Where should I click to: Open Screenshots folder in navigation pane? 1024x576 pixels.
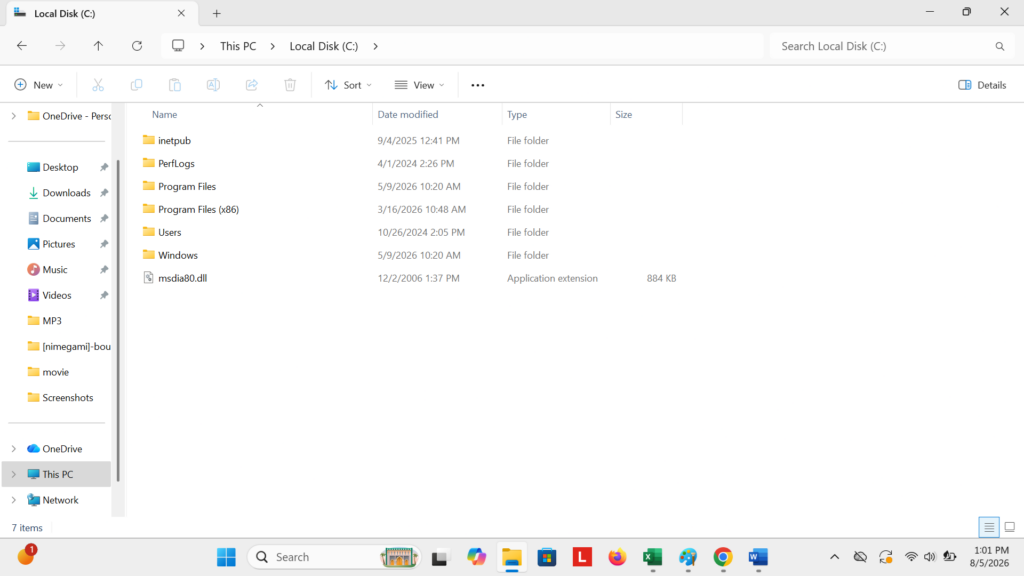67,398
